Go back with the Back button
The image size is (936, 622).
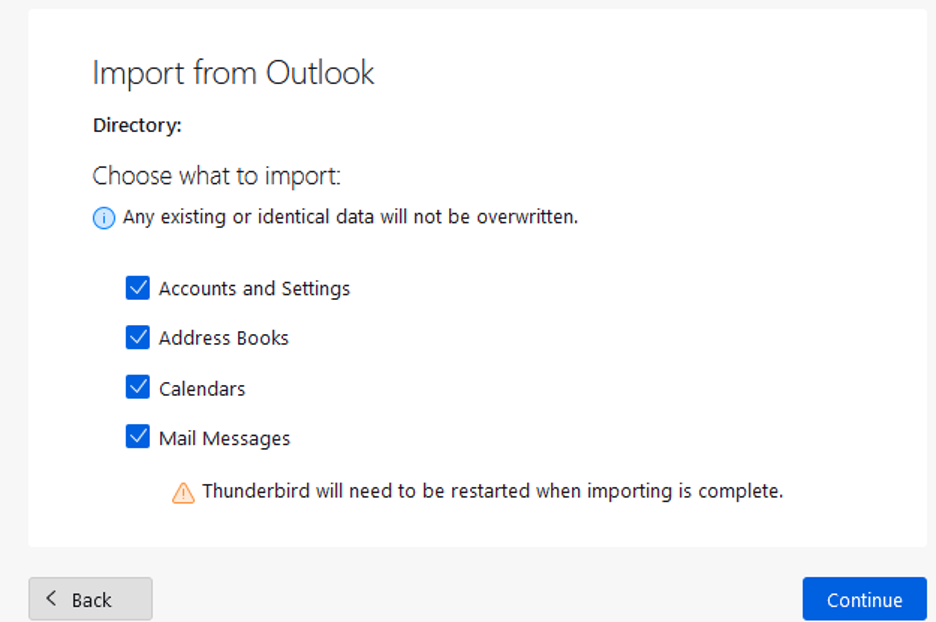(91, 599)
